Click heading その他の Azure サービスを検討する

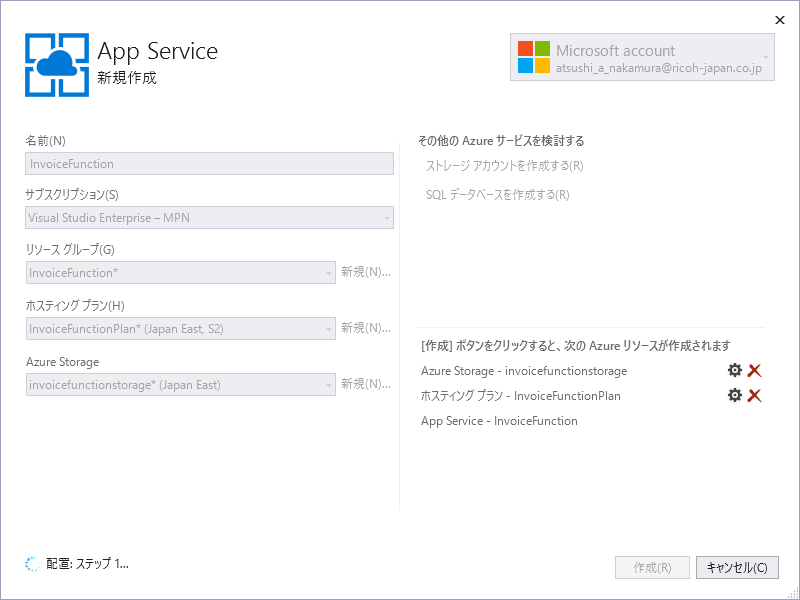[x=501, y=141]
